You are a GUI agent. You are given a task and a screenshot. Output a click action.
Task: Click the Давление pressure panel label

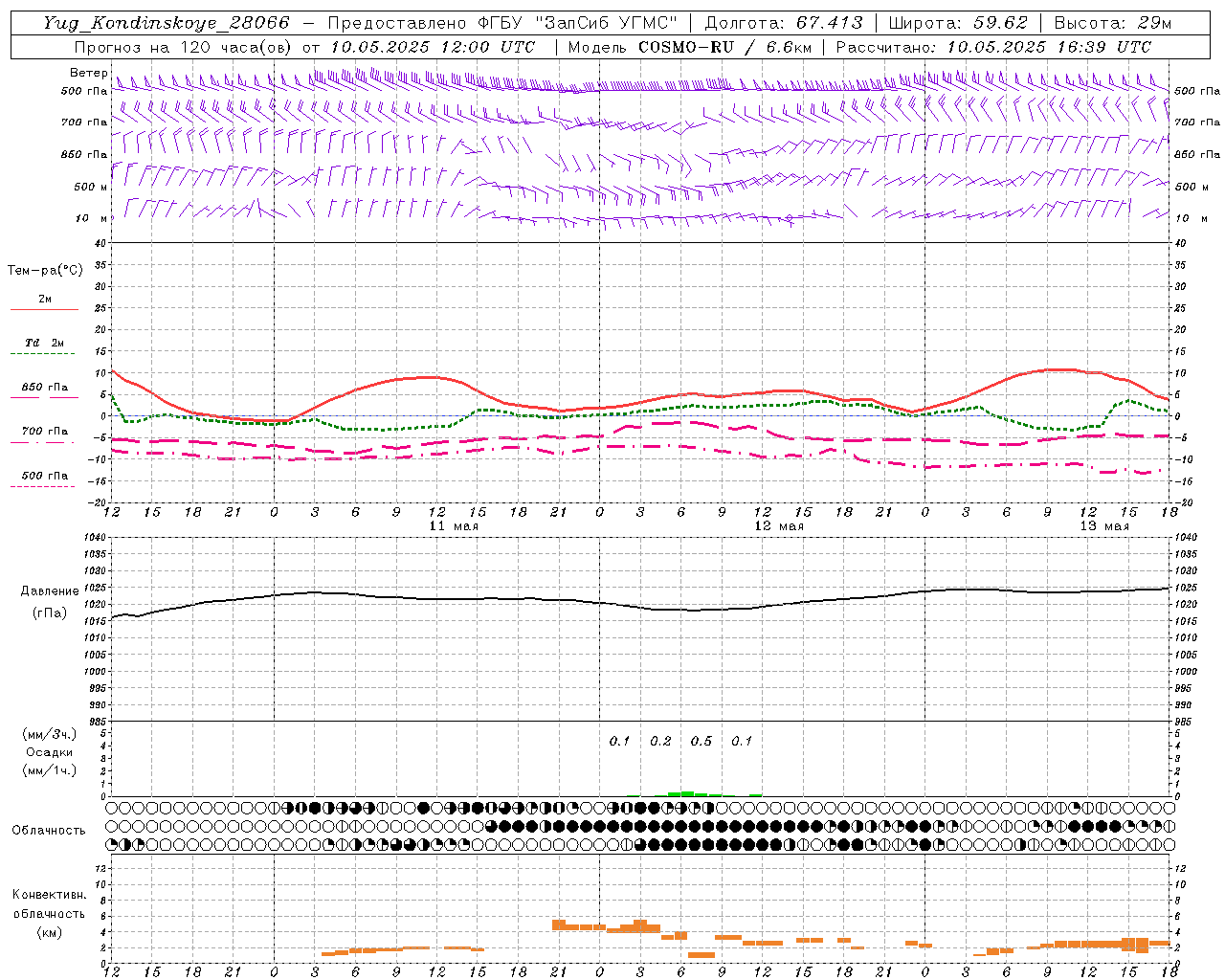coord(50,591)
